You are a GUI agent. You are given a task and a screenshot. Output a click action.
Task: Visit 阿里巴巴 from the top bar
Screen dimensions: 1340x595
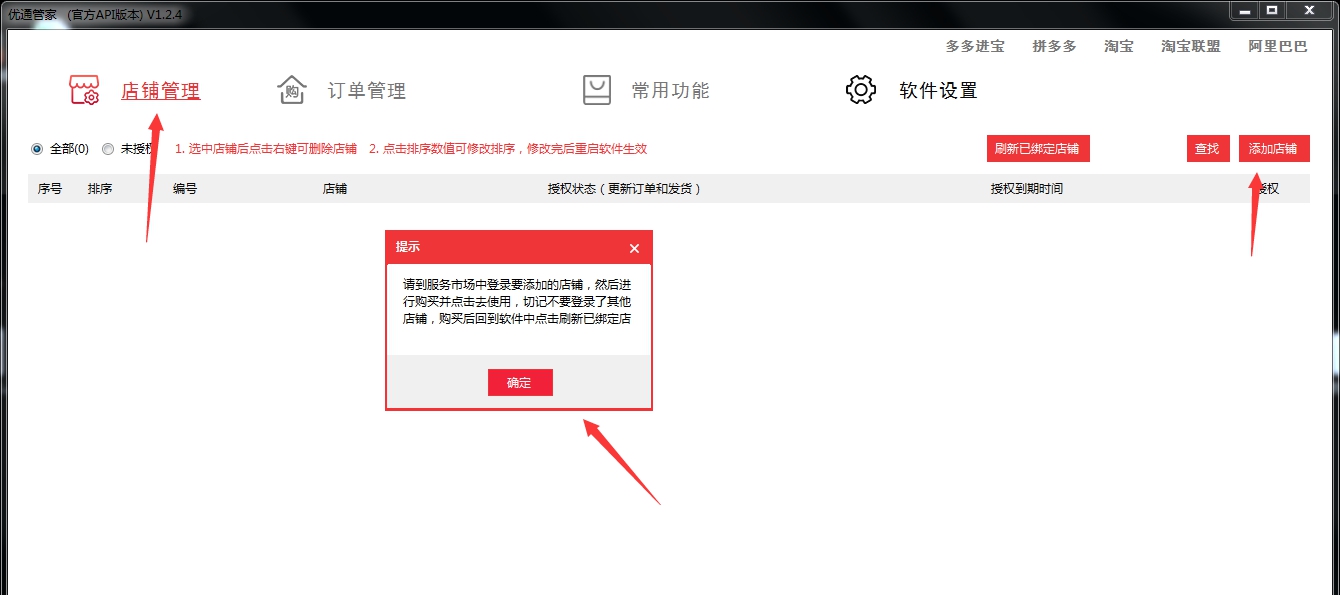coord(1278,46)
